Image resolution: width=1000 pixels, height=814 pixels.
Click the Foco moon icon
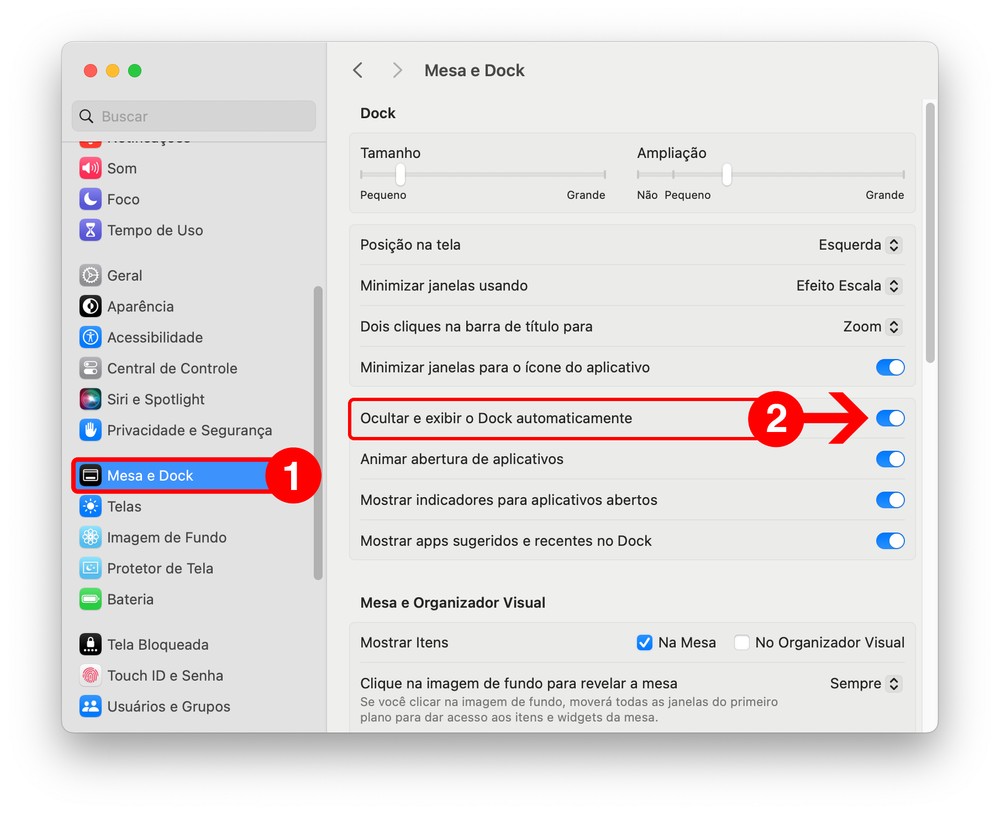[90, 199]
